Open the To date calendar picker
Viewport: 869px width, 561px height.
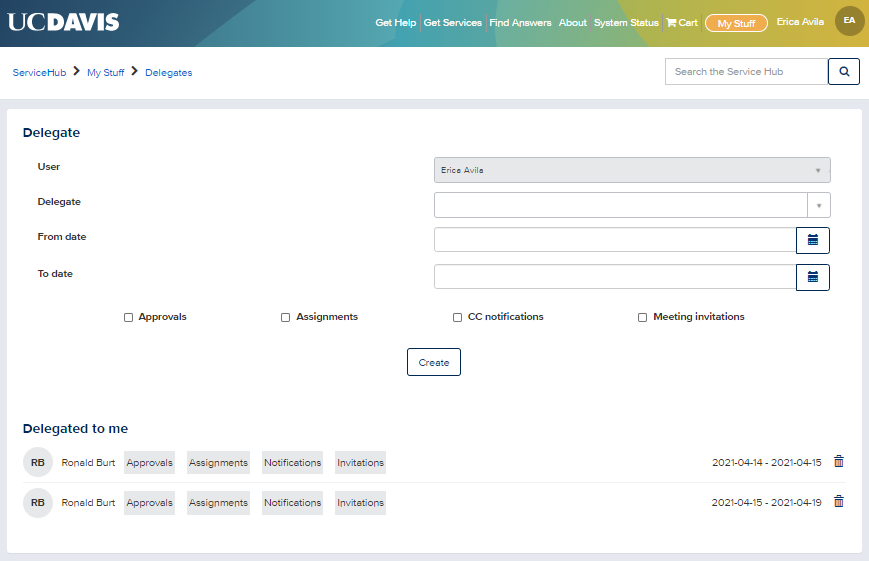(812, 277)
